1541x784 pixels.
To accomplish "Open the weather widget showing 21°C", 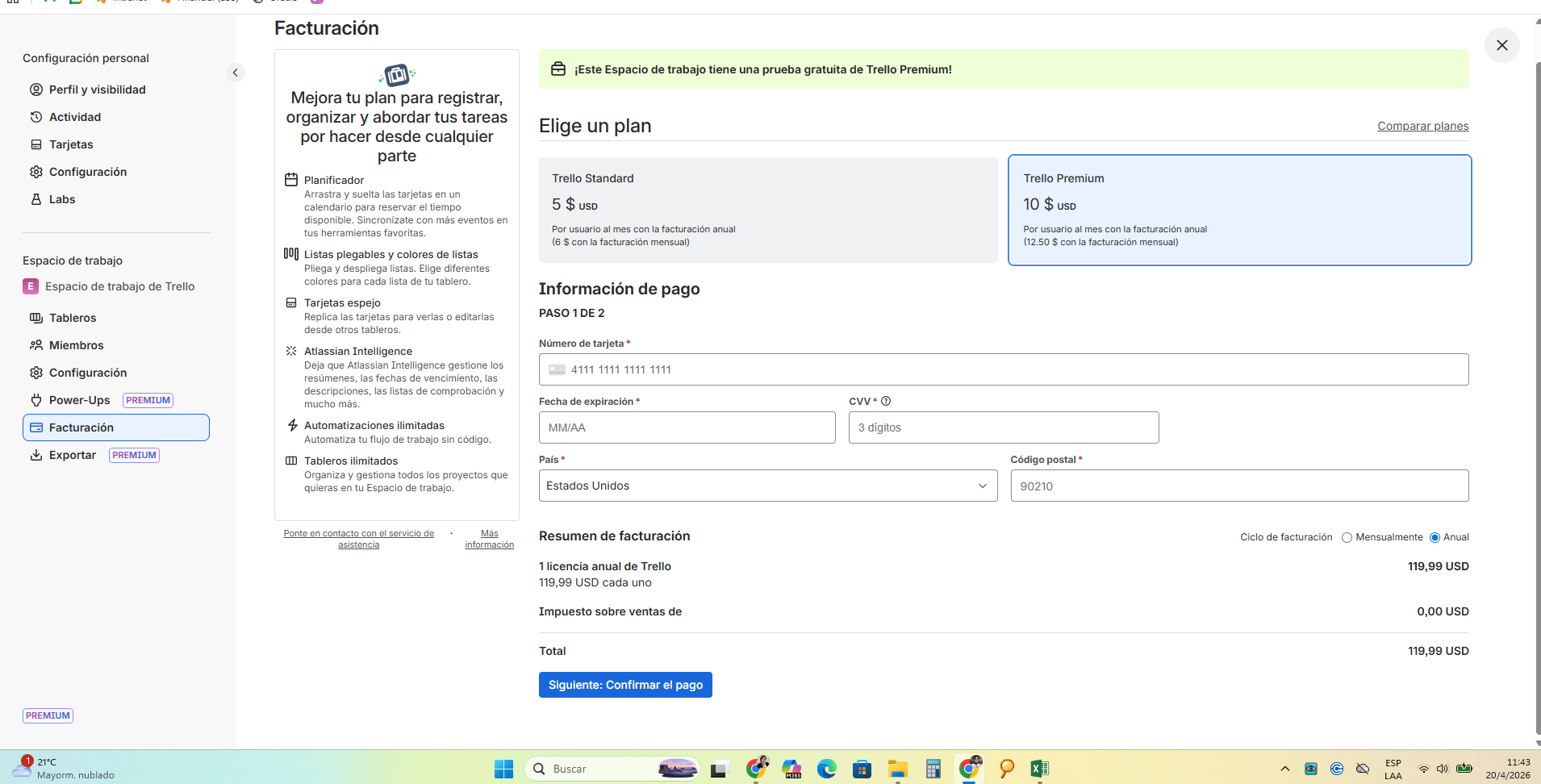I will coord(65,768).
